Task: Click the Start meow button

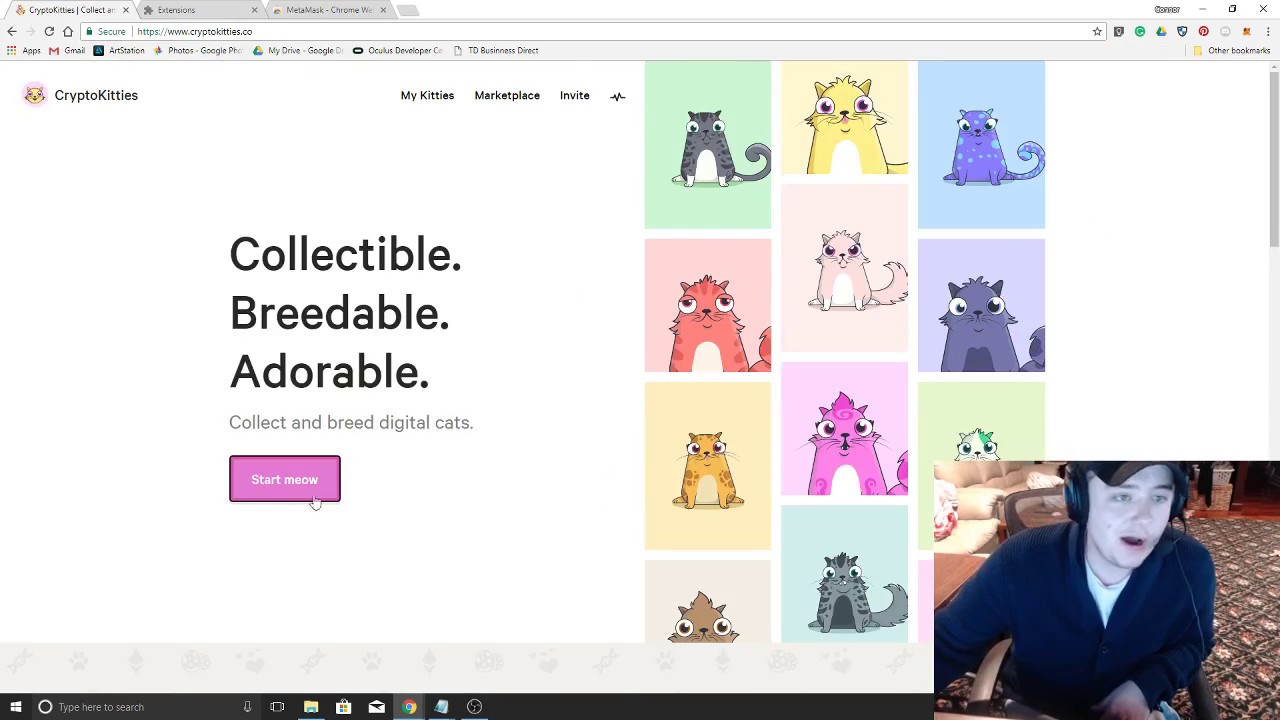Action: 285,479
